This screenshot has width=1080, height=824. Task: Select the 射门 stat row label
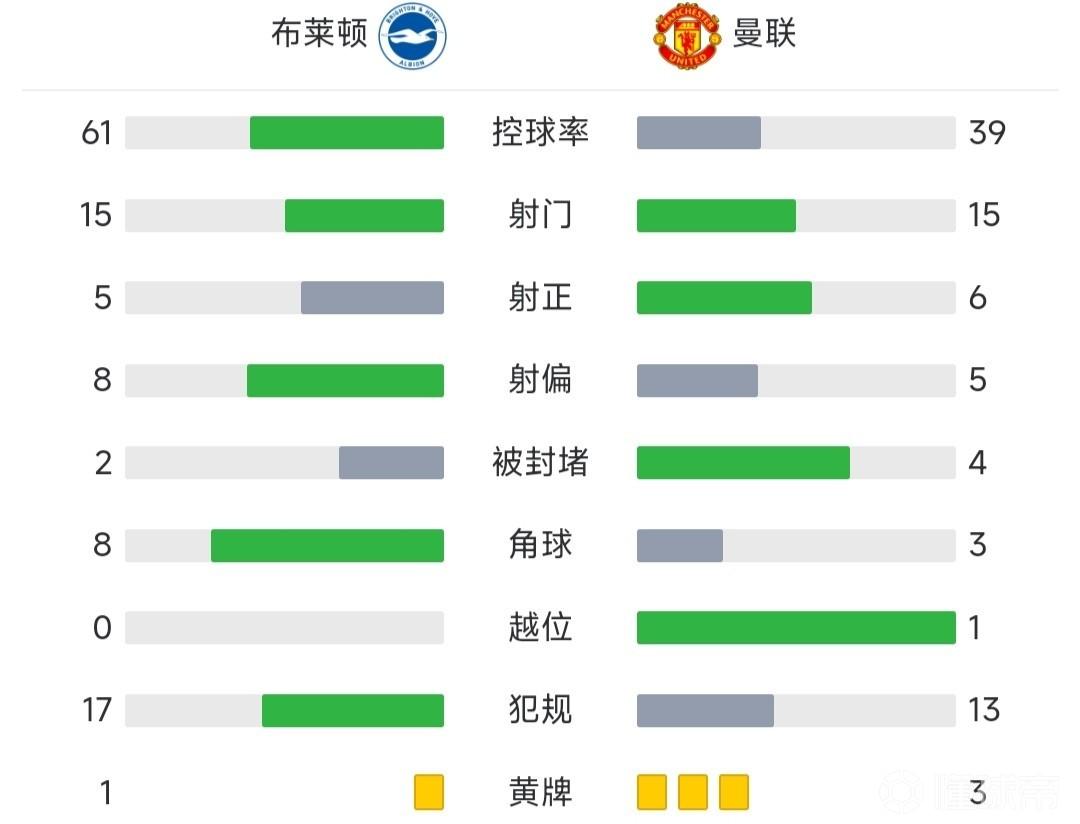click(540, 215)
